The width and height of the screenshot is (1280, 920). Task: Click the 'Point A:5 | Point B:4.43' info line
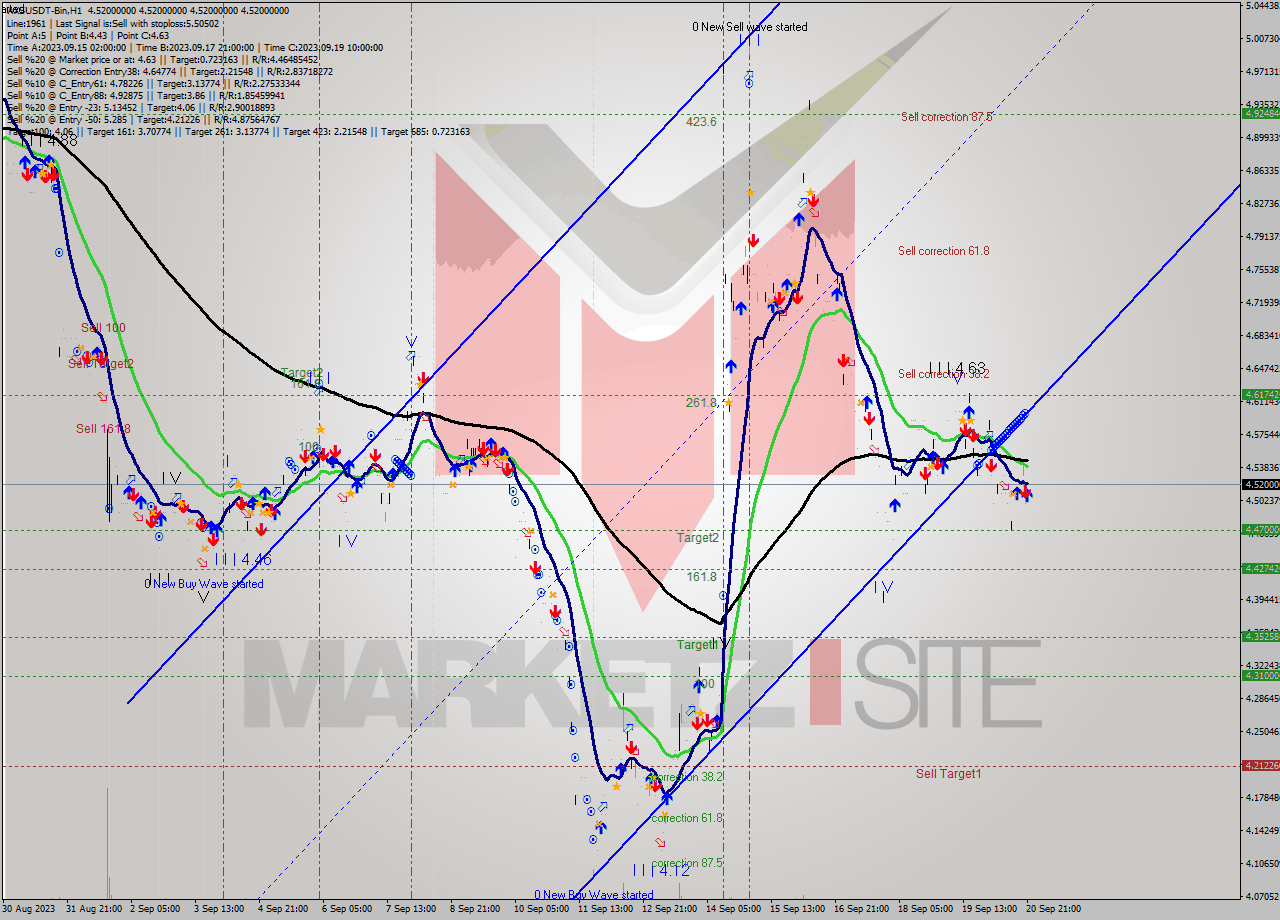click(x=87, y=35)
